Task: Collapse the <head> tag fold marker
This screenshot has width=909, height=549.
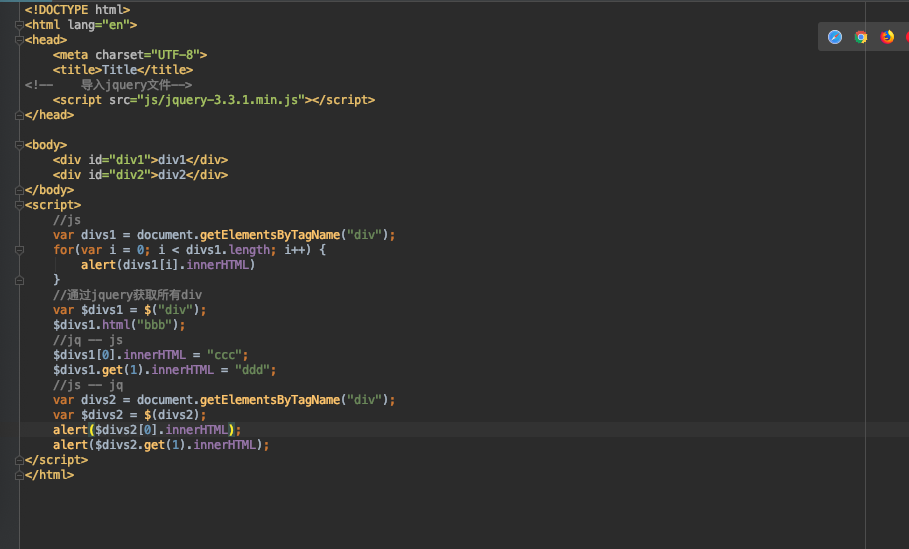Action: pyautogui.click(x=19, y=40)
